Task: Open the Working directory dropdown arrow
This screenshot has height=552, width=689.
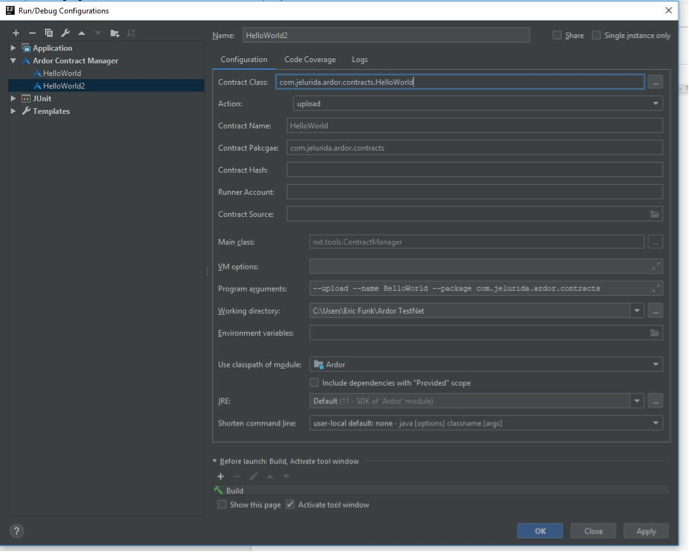Action: coord(637,311)
